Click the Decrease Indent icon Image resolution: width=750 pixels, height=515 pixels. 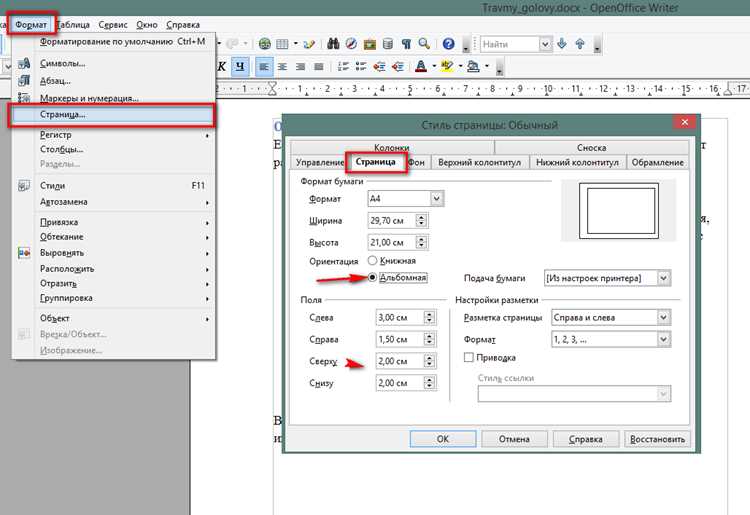coord(379,66)
